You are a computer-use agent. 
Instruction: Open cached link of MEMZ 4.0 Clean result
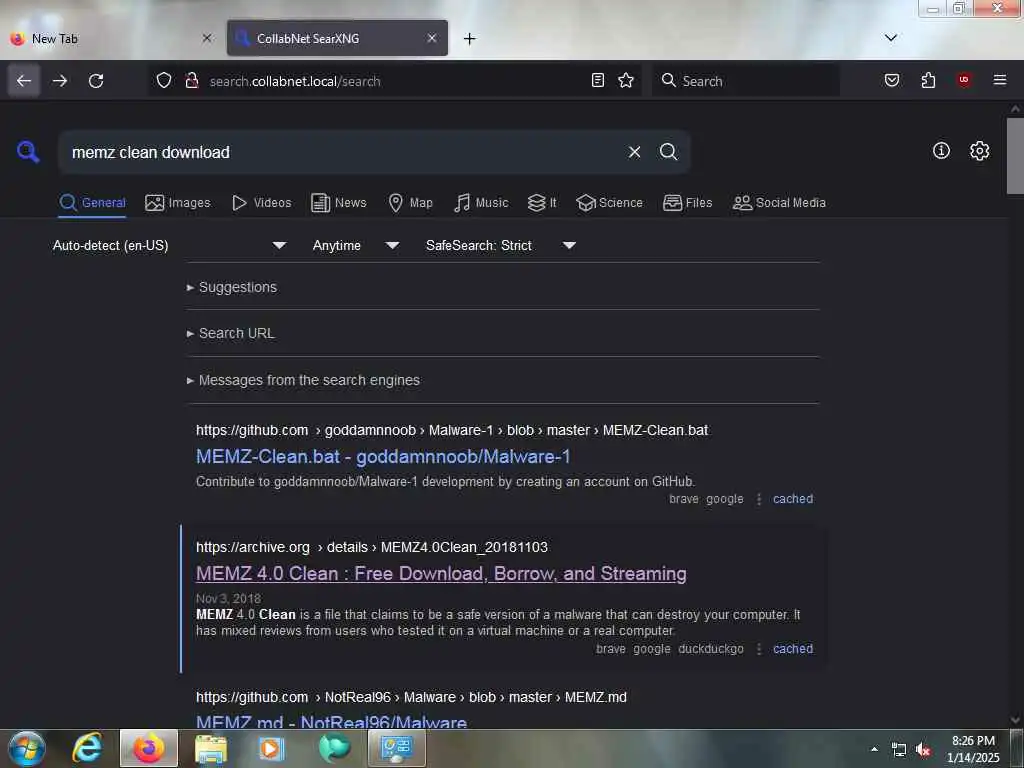[x=793, y=649]
